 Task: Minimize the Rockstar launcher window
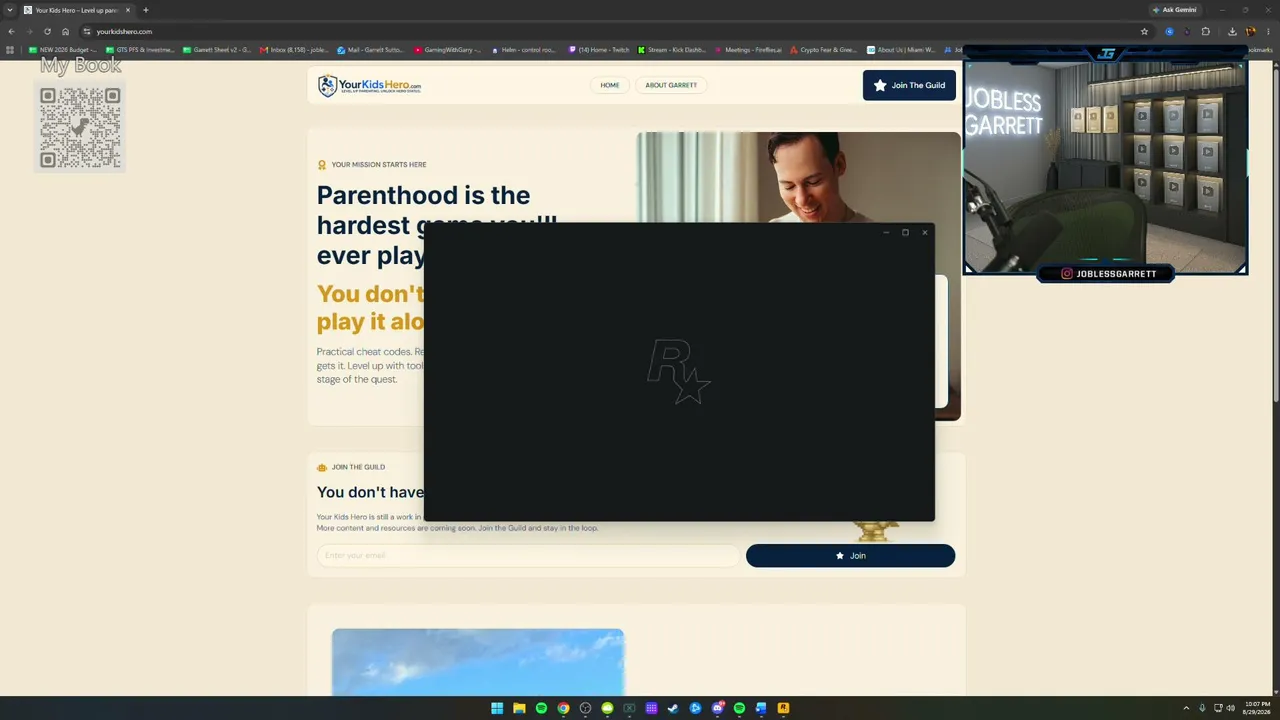(886, 232)
